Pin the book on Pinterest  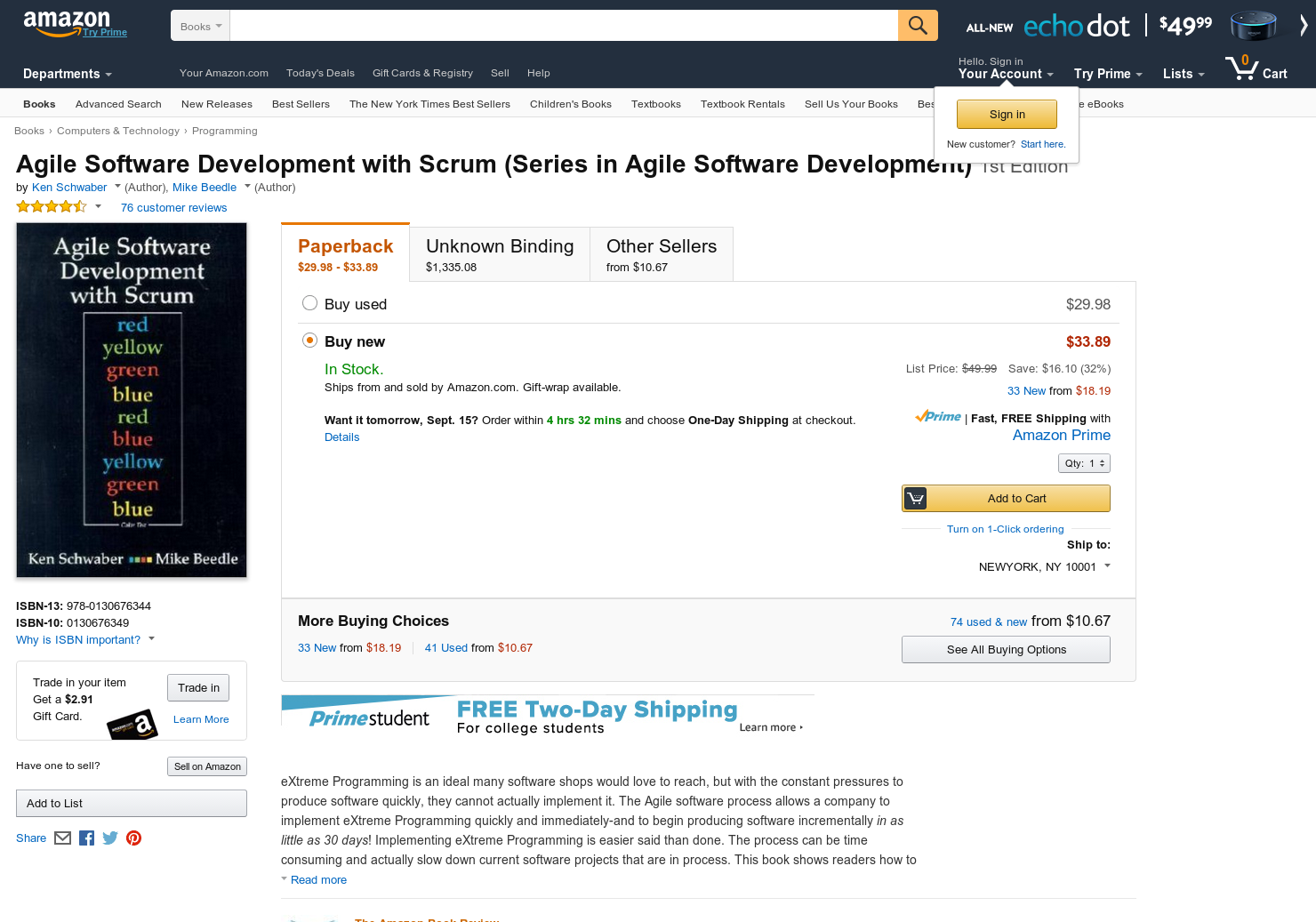(133, 838)
